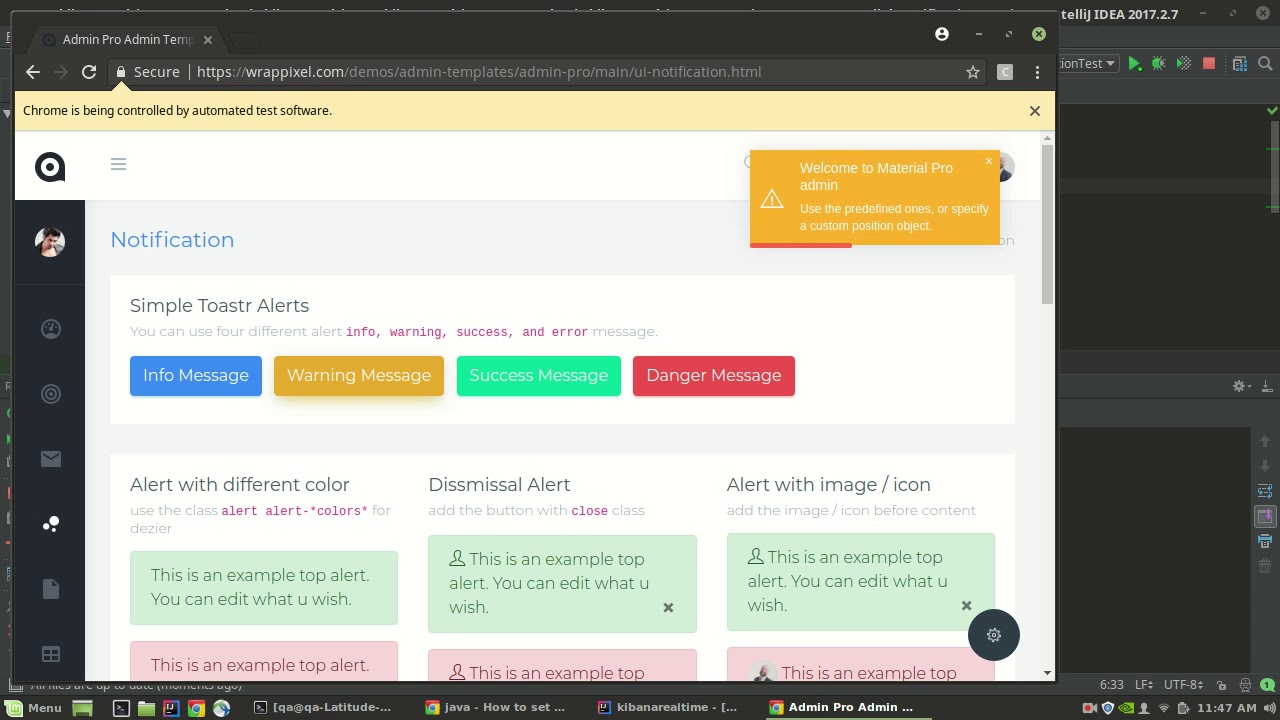Open terminal launcher in taskbar
The image size is (1280, 720).
[121, 708]
